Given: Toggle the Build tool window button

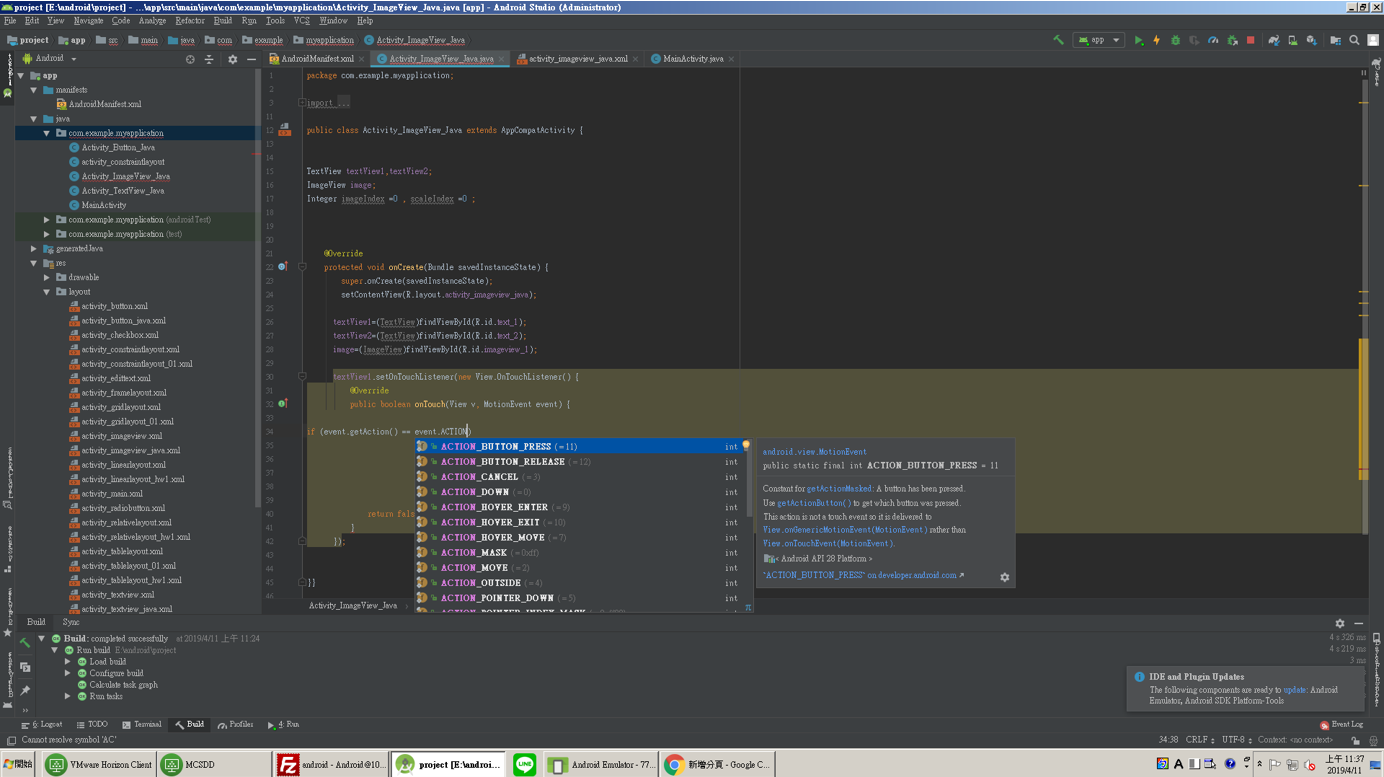Looking at the screenshot, I should click(x=189, y=724).
